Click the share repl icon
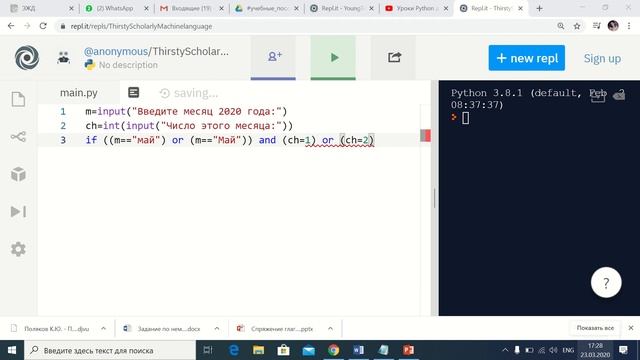The width and height of the screenshot is (640, 360). coord(393,57)
